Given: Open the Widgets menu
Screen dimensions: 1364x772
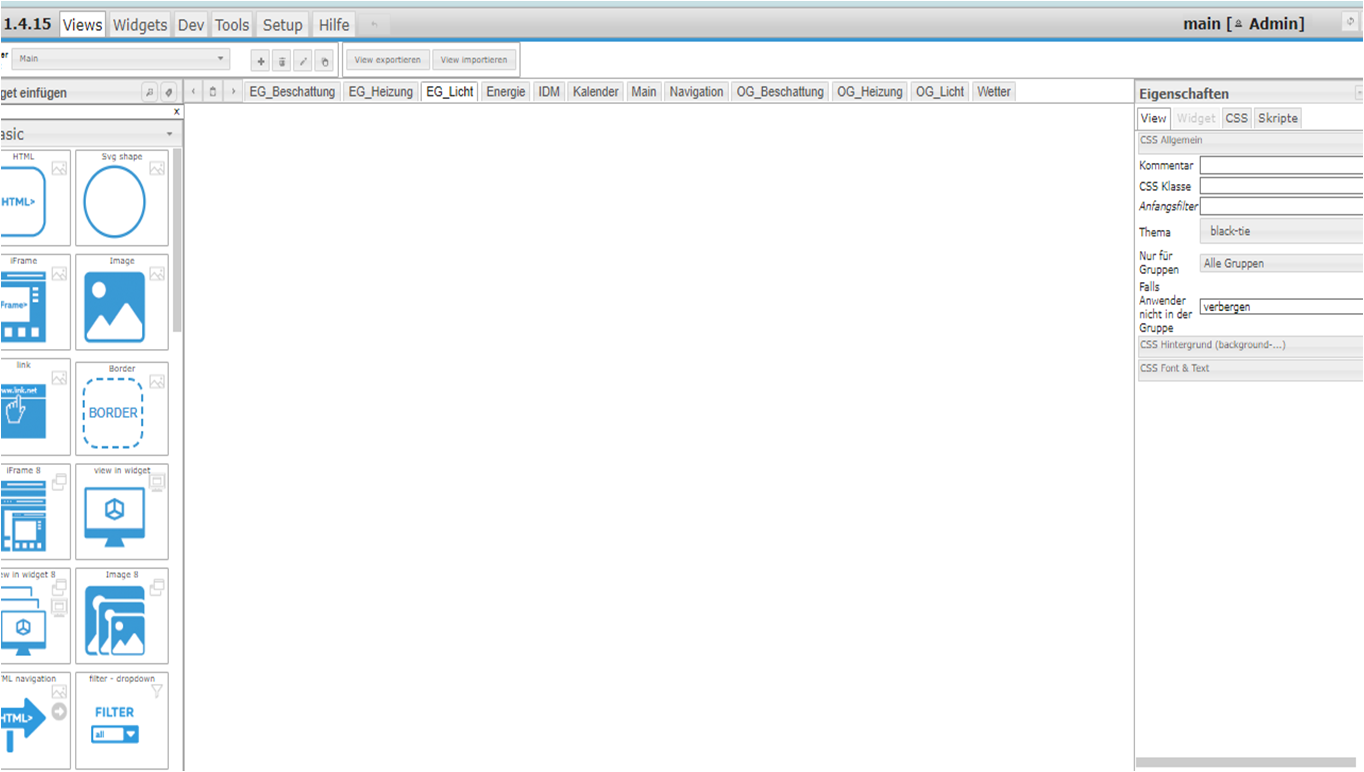Looking at the screenshot, I should coord(140,25).
